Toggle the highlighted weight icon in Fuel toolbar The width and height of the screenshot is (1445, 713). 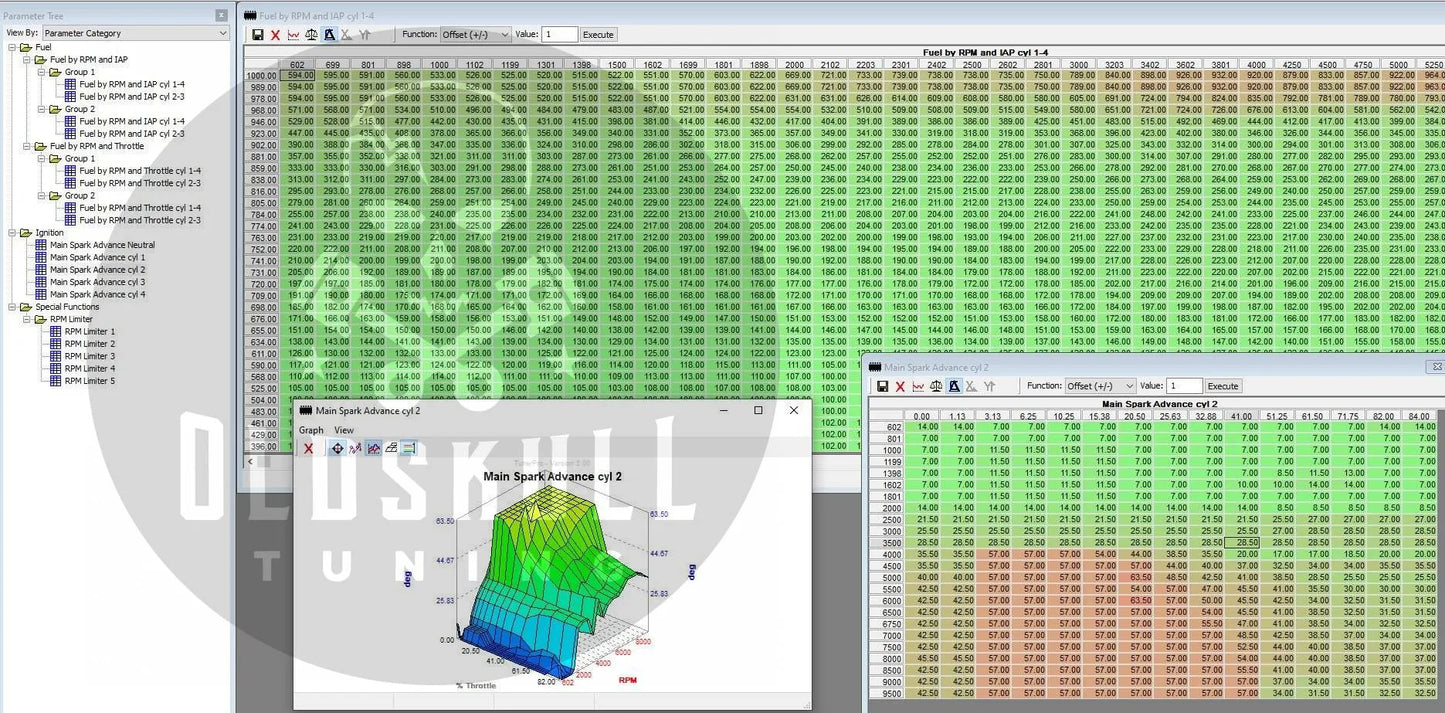(x=329, y=35)
